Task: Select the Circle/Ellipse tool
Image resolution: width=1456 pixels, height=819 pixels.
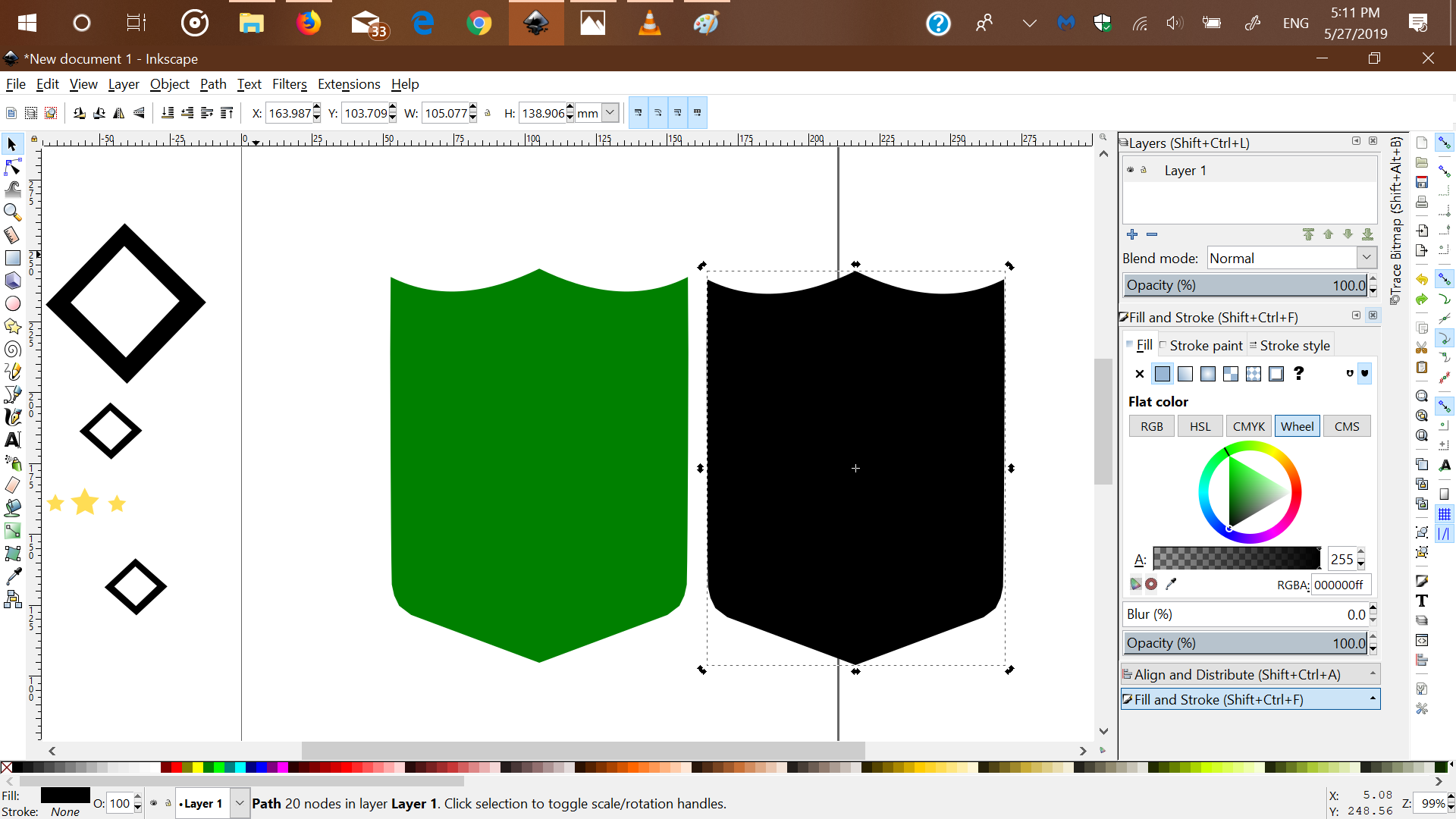Action: point(13,303)
